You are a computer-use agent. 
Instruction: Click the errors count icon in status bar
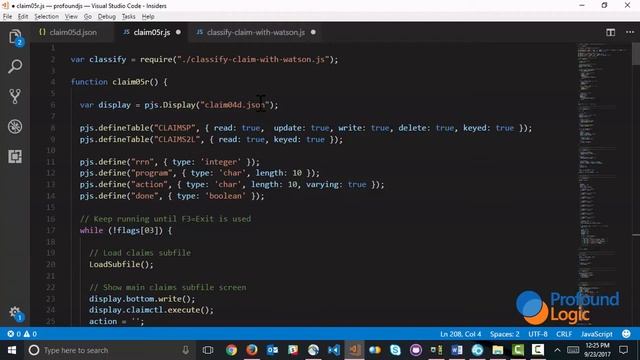click(14, 334)
